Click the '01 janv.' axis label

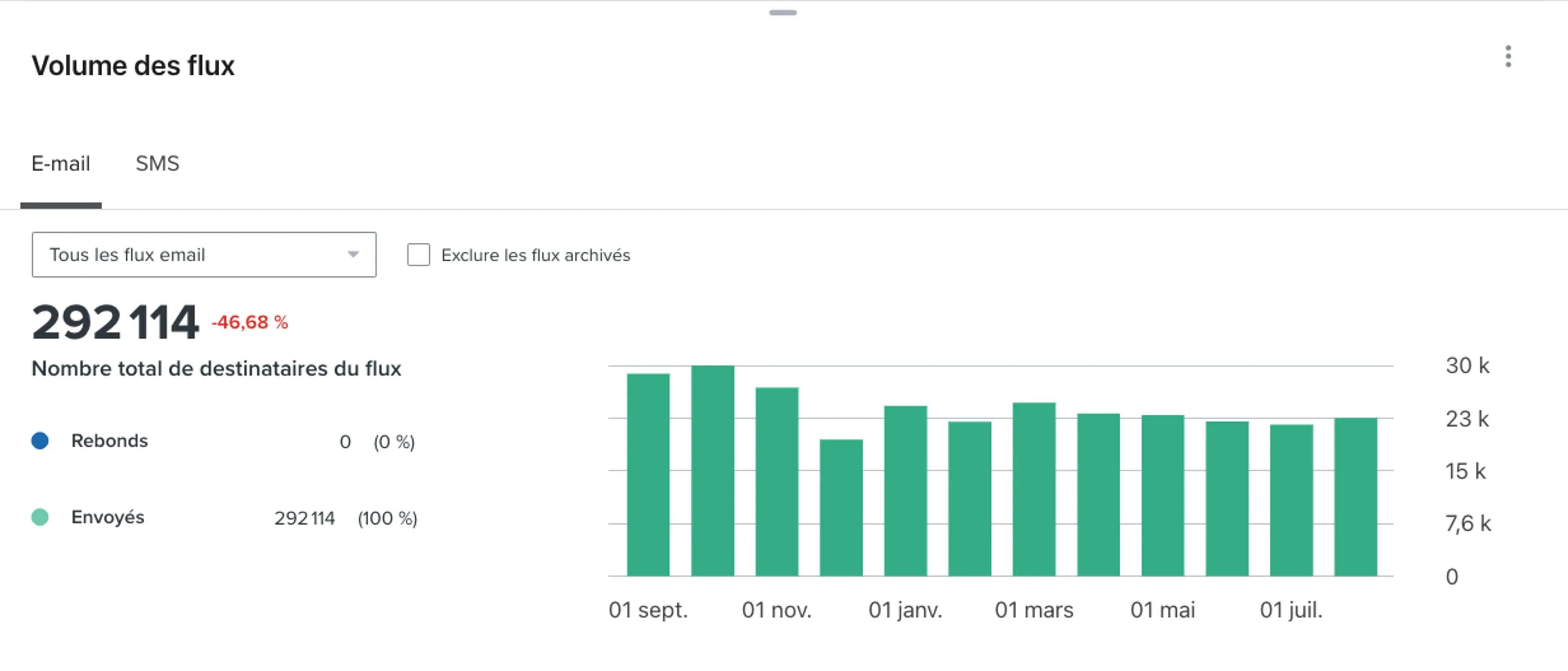click(906, 610)
